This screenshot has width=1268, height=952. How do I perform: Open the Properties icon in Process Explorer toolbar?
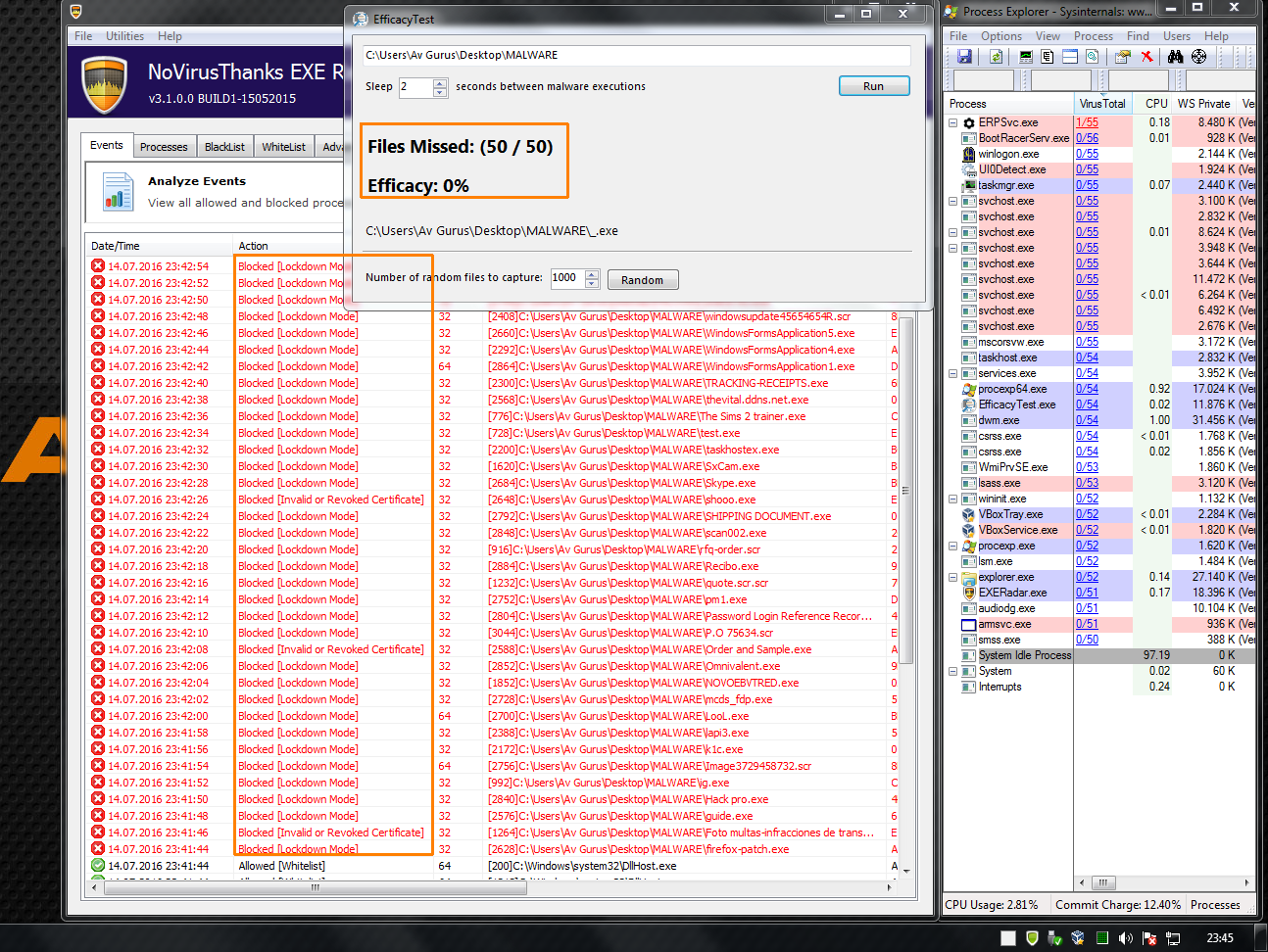click(x=1123, y=57)
